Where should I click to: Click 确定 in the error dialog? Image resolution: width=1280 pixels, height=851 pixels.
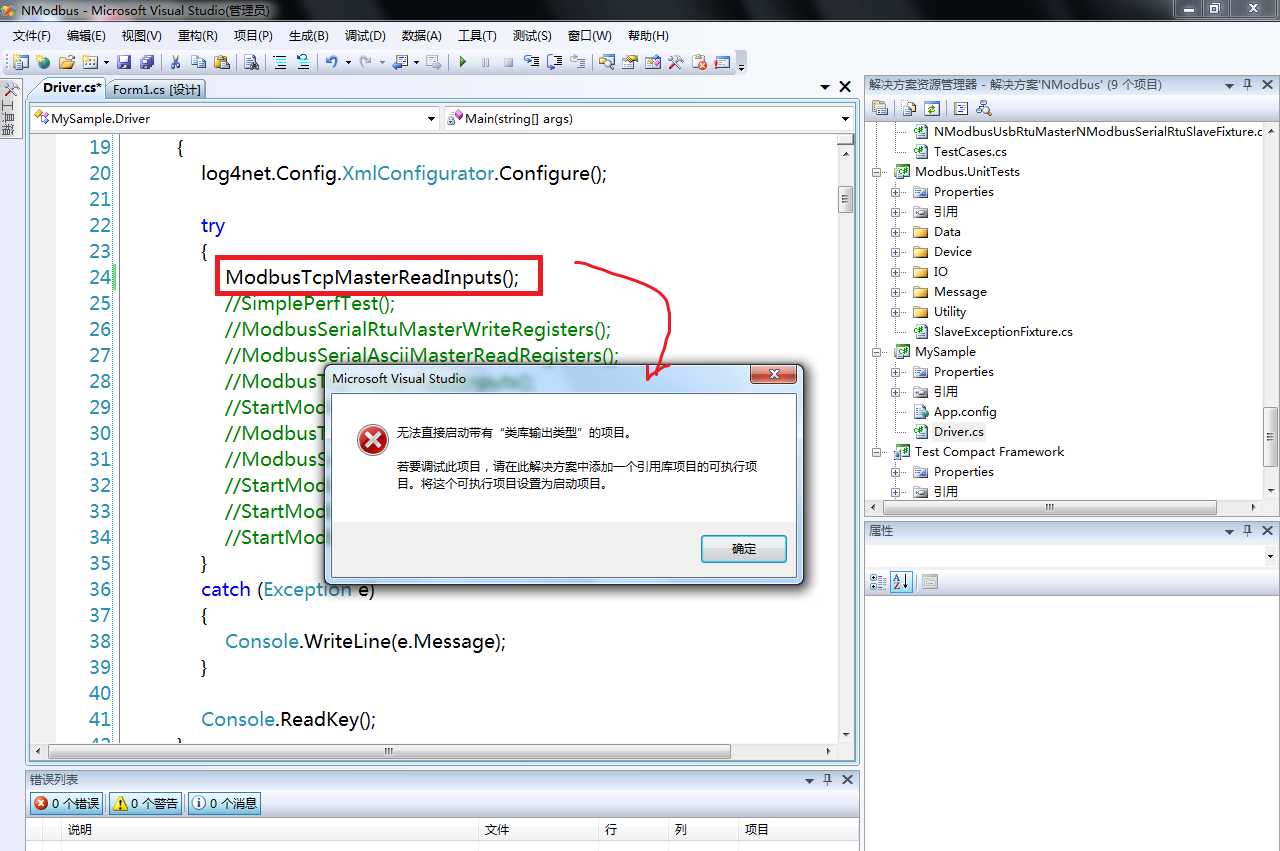click(744, 549)
